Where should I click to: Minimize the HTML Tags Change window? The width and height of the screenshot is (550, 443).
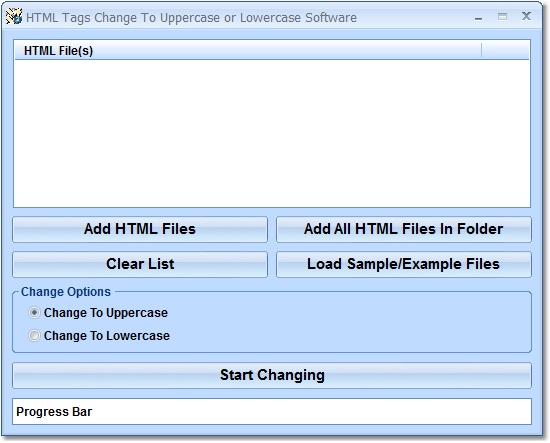tap(478, 18)
